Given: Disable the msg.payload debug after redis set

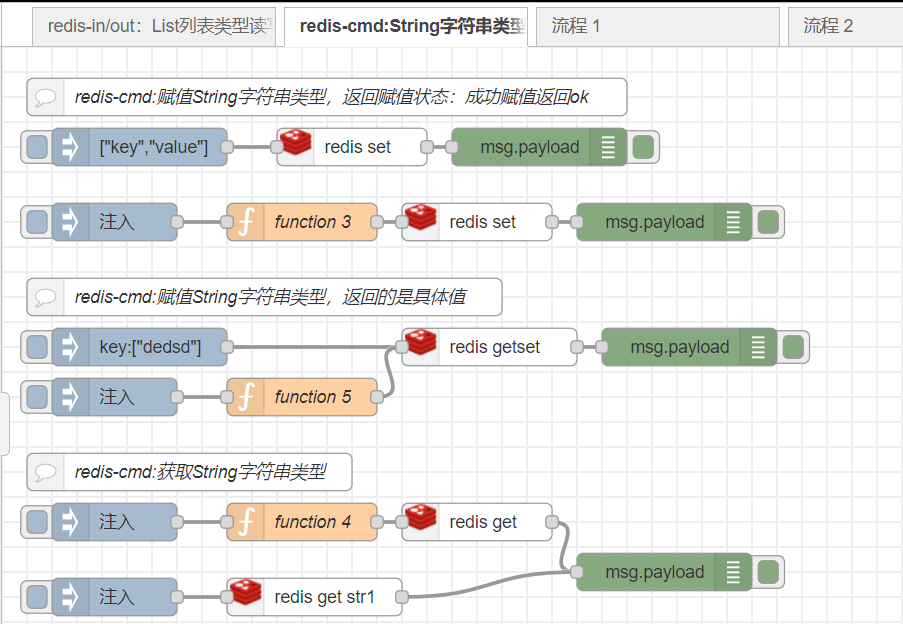Looking at the screenshot, I should point(643,147).
